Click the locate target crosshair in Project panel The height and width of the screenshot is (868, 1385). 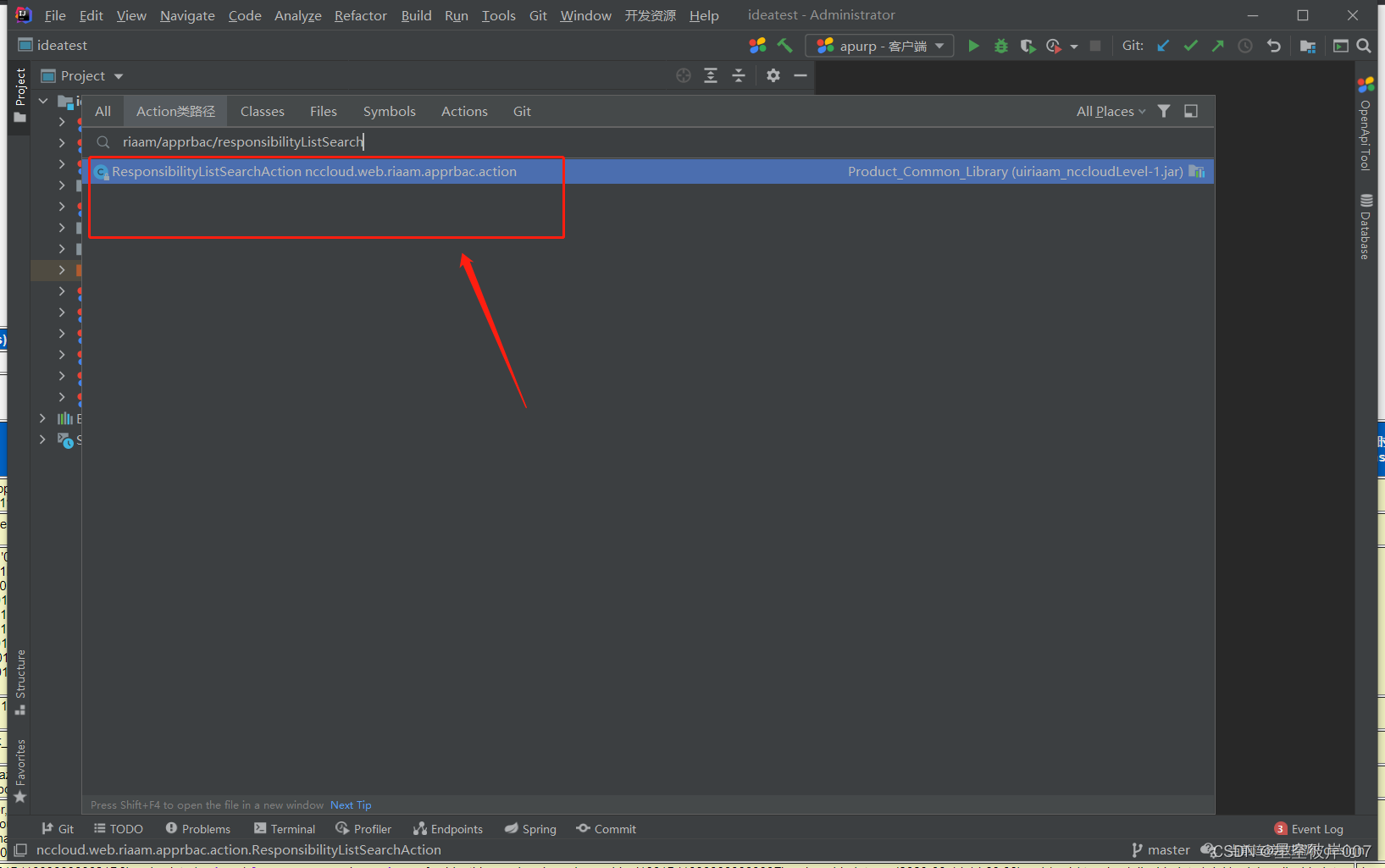[x=684, y=75]
